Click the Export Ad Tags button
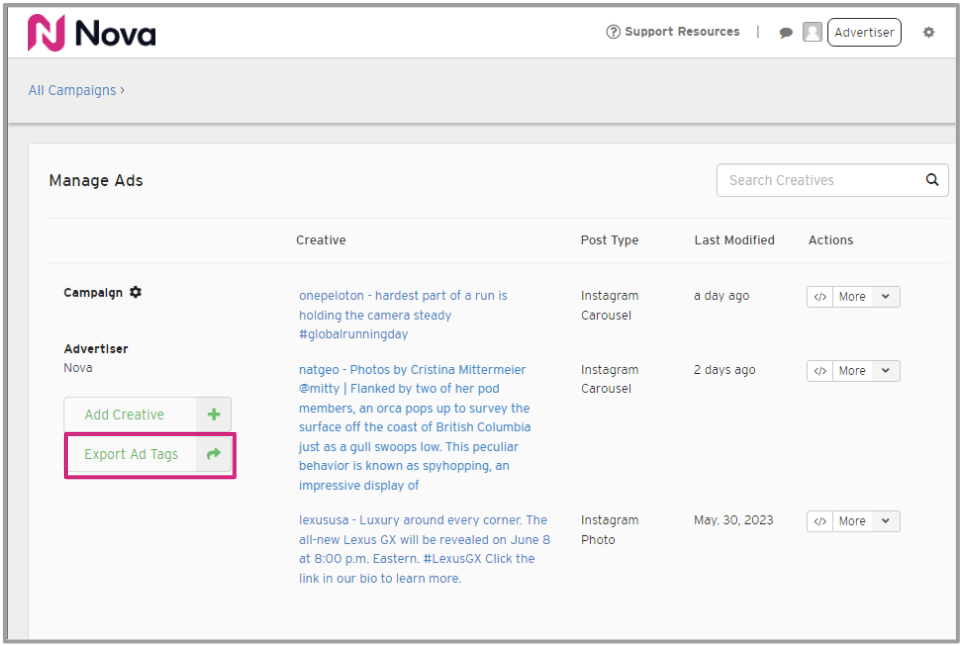Image resolution: width=962 pixels, height=646 pixels. click(131, 454)
